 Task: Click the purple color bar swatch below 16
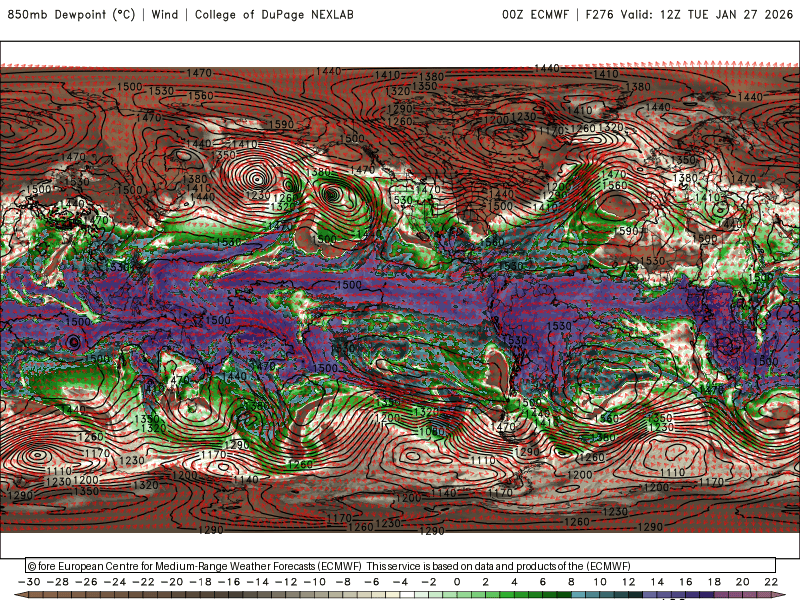[693, 596]
